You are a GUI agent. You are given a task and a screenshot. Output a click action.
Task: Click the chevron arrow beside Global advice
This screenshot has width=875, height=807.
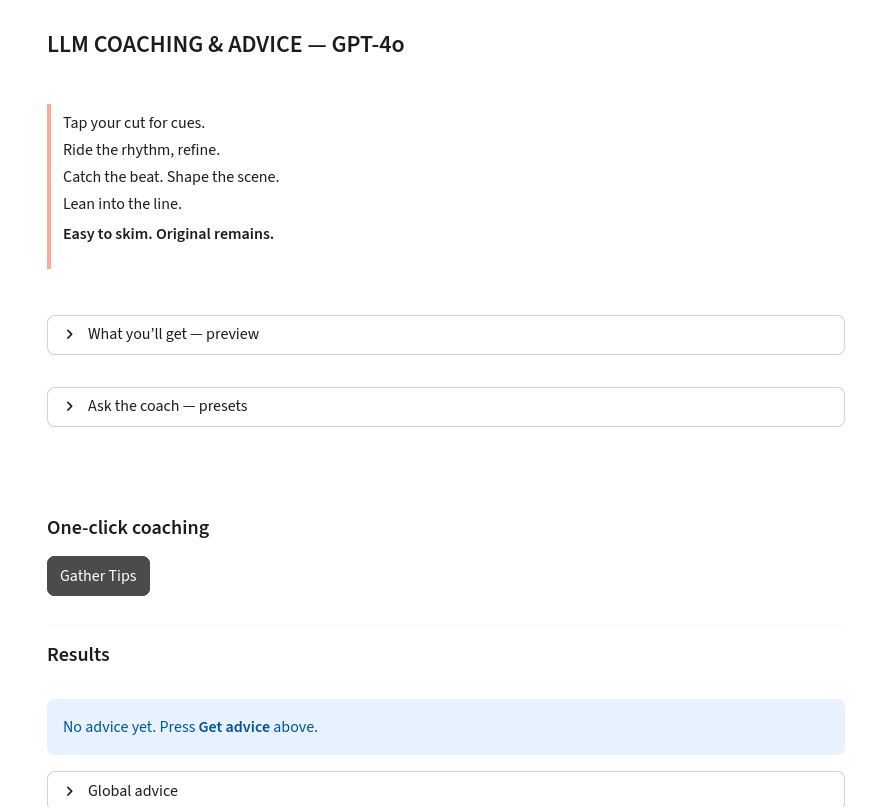(x=70, y=791)
